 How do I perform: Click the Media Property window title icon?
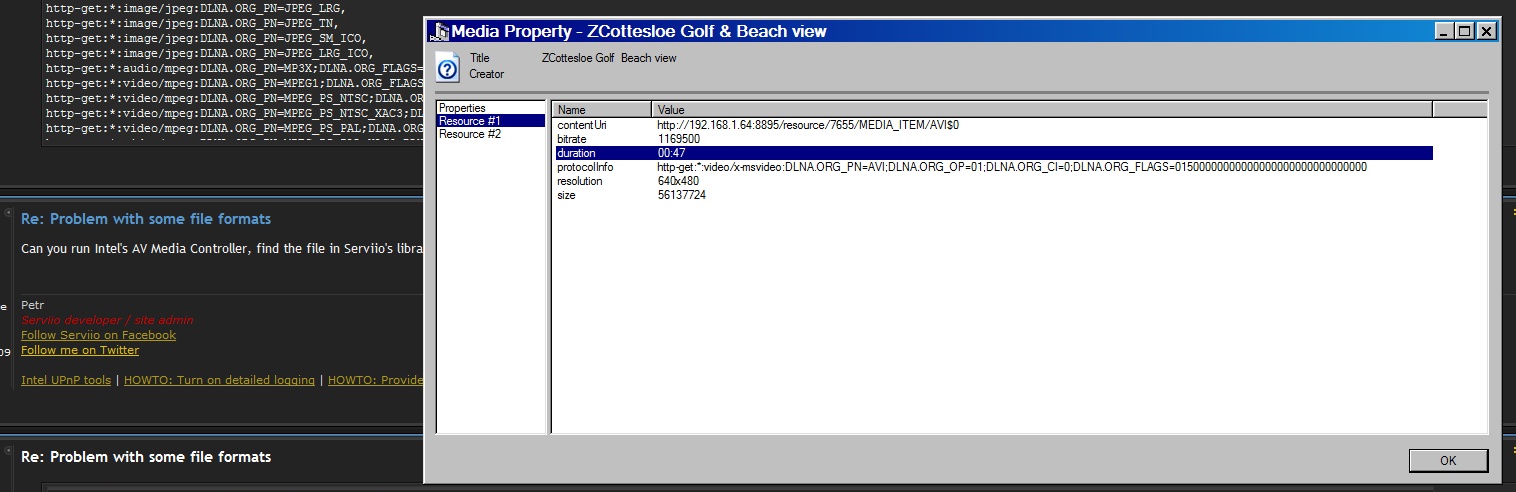pyautogui.click(x=441, y=32)
